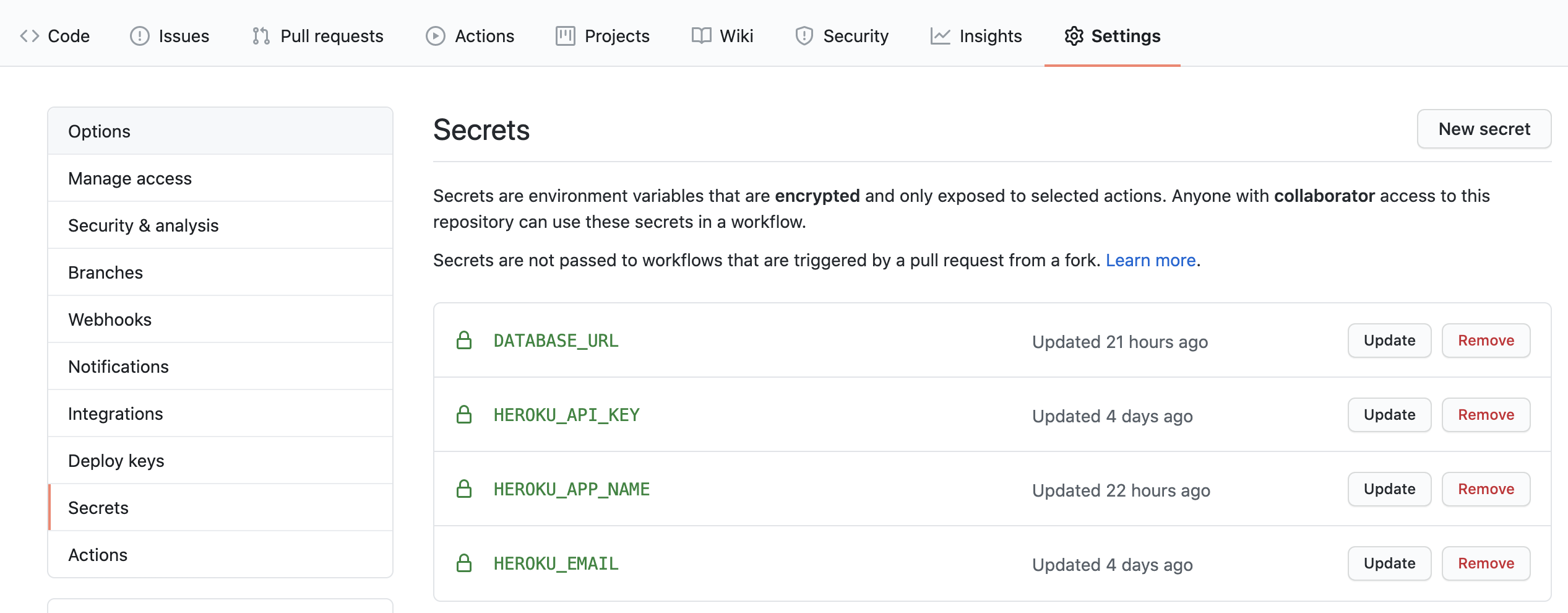This screenshot has width=1568, height=613.
Task: Open the DATABASE_URL secret
Action: 555,340
